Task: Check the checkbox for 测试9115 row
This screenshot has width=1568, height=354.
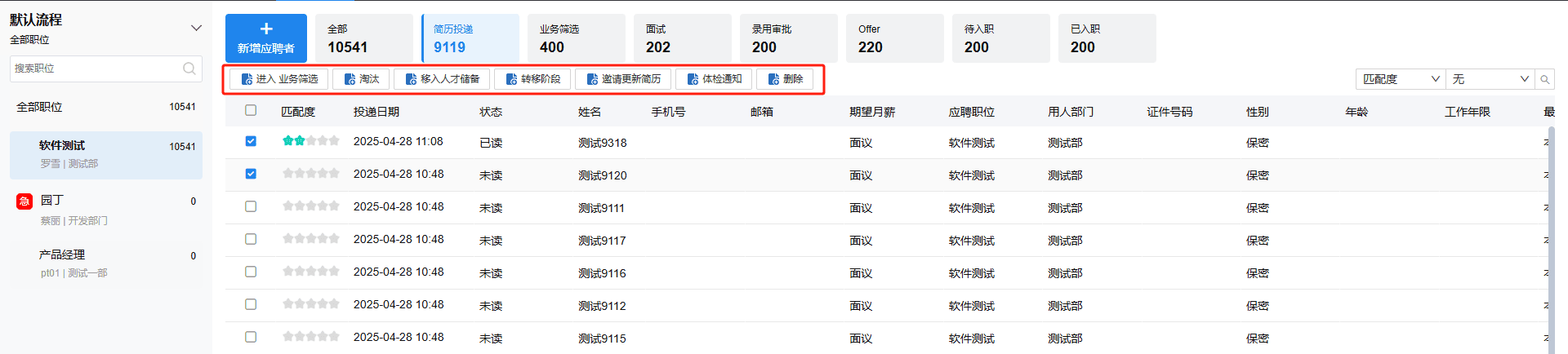Action: point(251,337)
